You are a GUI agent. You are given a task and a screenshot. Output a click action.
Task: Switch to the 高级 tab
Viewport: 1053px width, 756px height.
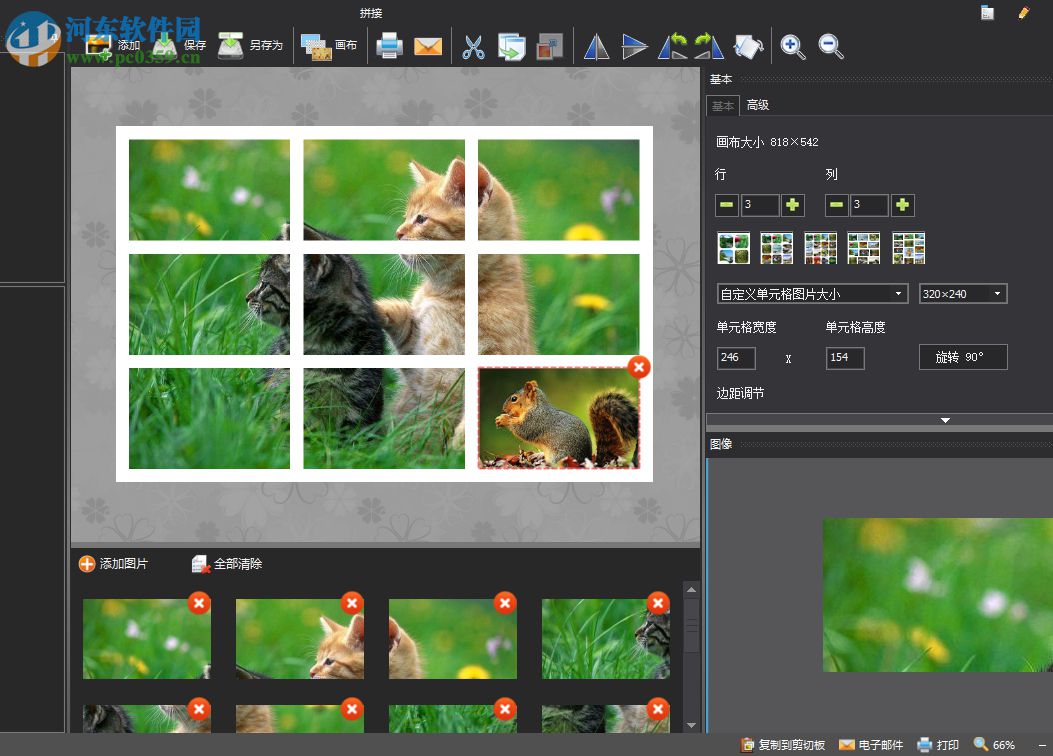click(758, 105)
